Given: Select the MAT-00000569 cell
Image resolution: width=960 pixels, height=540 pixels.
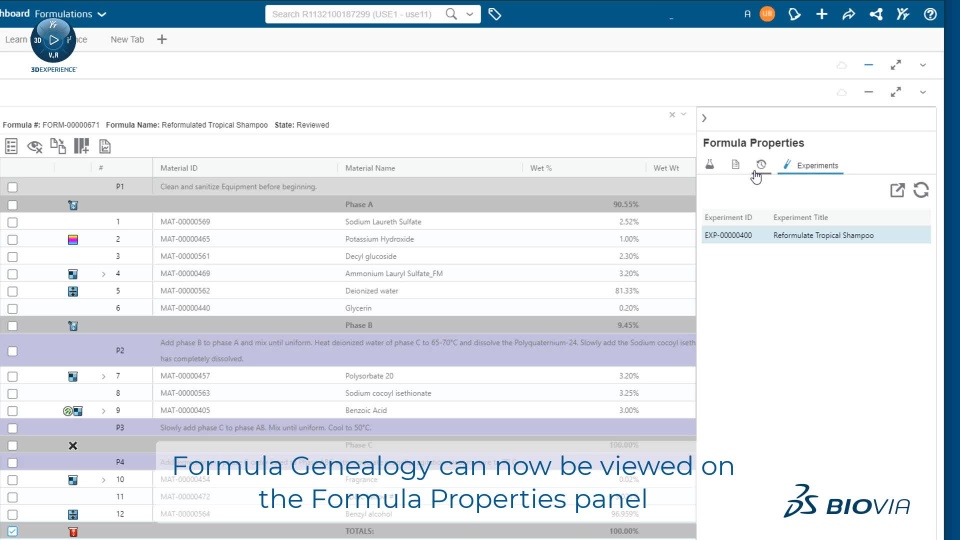Looking at the screenshot, I should point(185,222).
